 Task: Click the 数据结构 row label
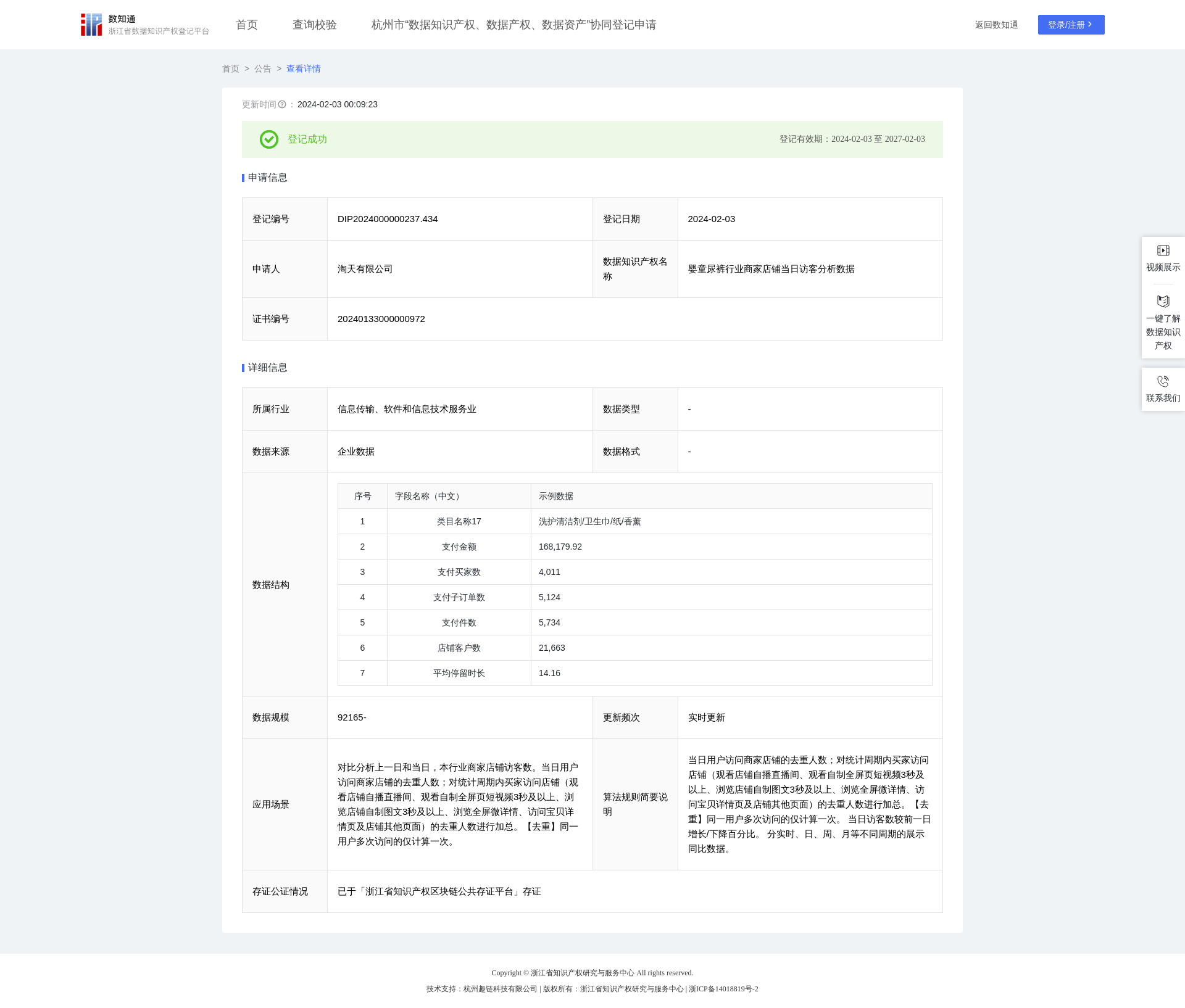coord(271,585)
